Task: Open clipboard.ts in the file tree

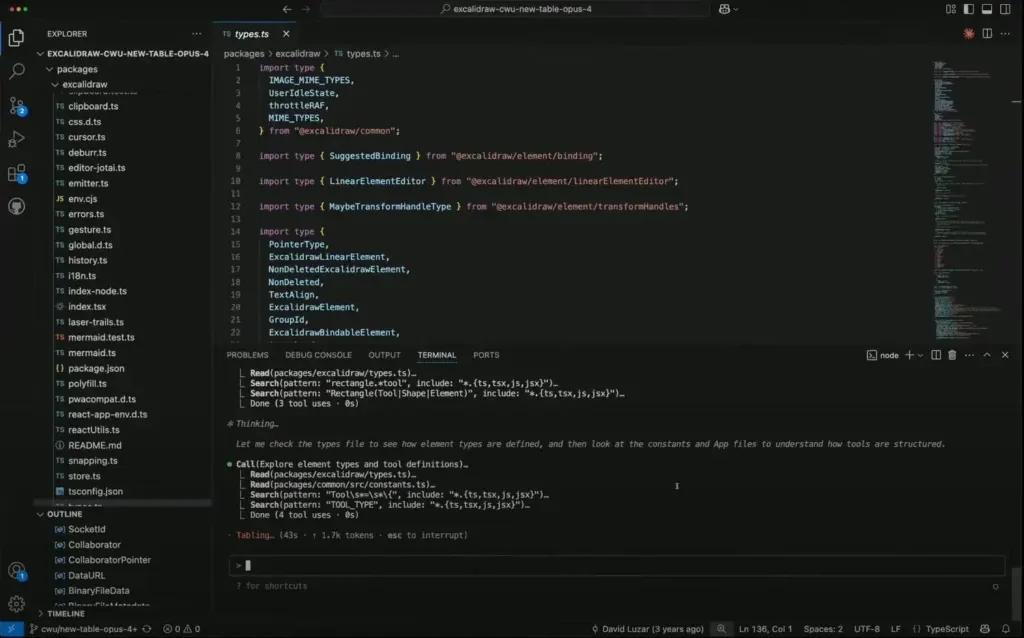Action: tap(93, 106)
